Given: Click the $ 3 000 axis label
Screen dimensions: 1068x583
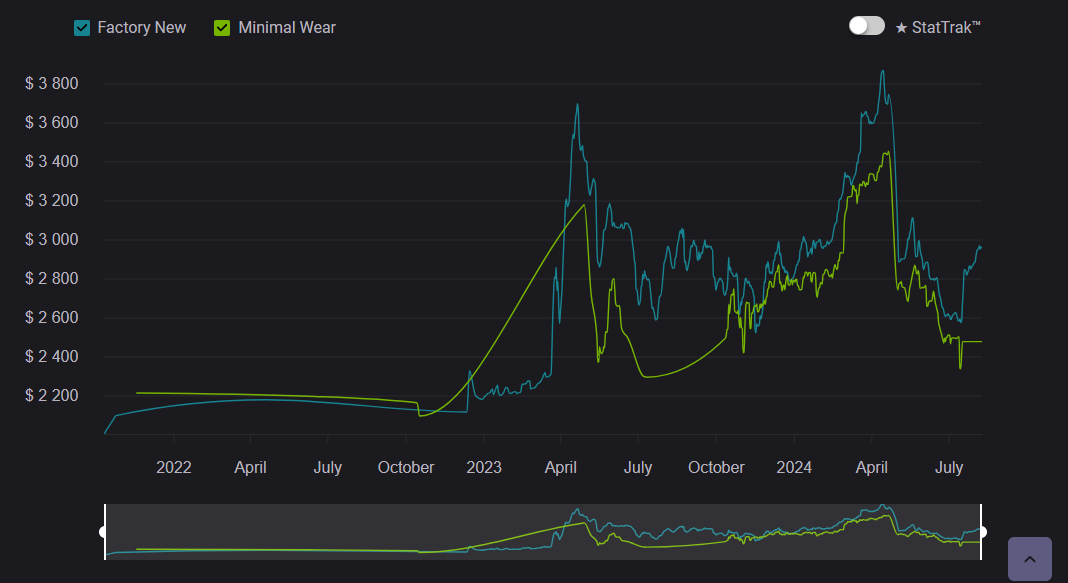Looking at the screenshot, I should 52,240.
